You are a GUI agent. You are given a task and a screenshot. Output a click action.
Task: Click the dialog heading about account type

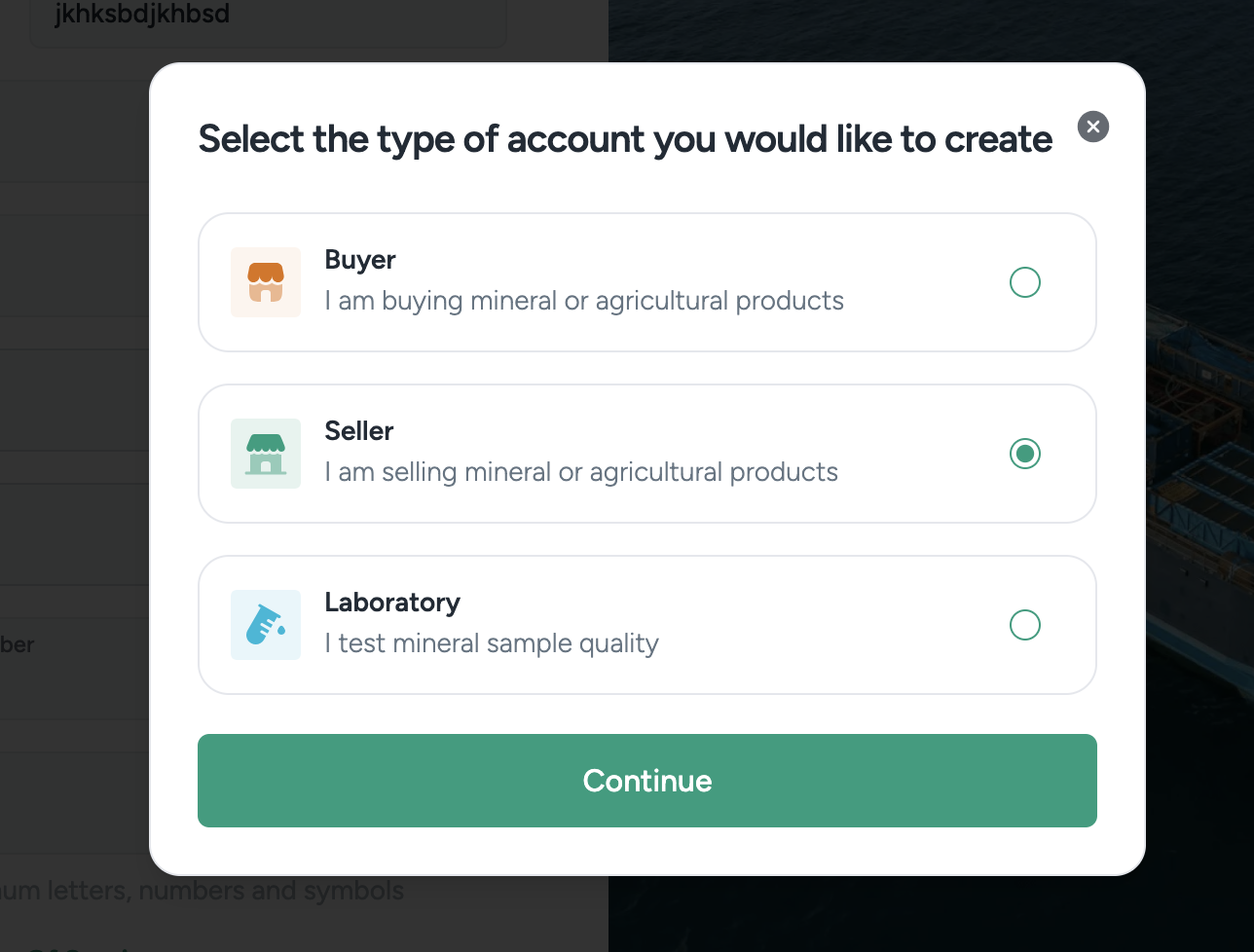click(625, 139)
